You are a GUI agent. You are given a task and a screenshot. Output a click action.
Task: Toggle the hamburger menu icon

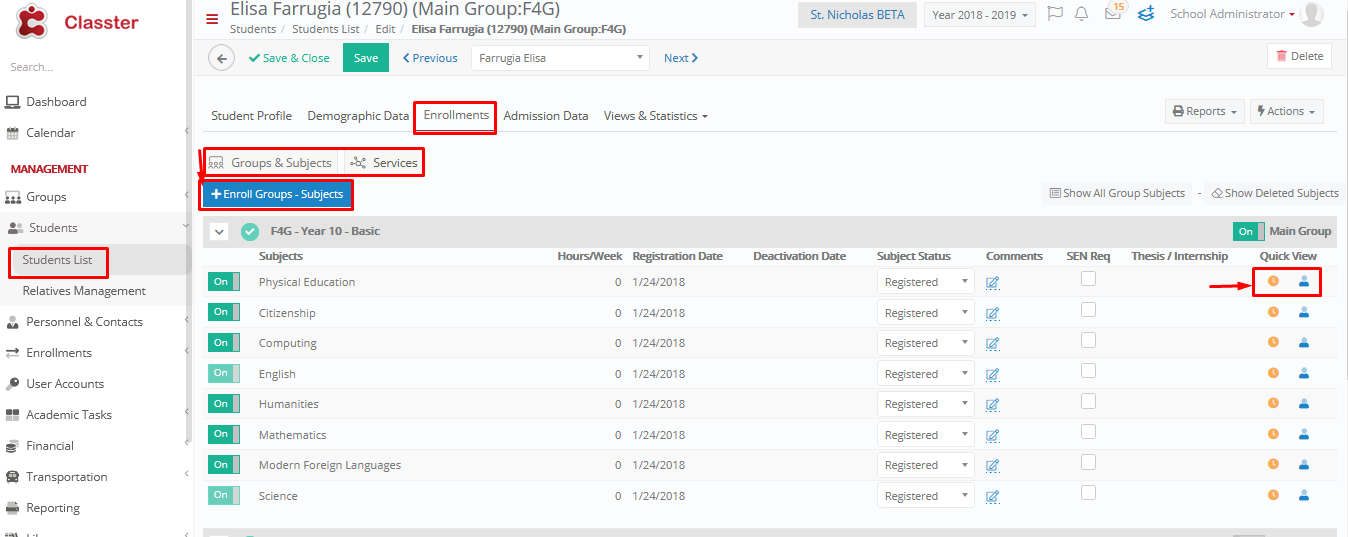[212, 19]
